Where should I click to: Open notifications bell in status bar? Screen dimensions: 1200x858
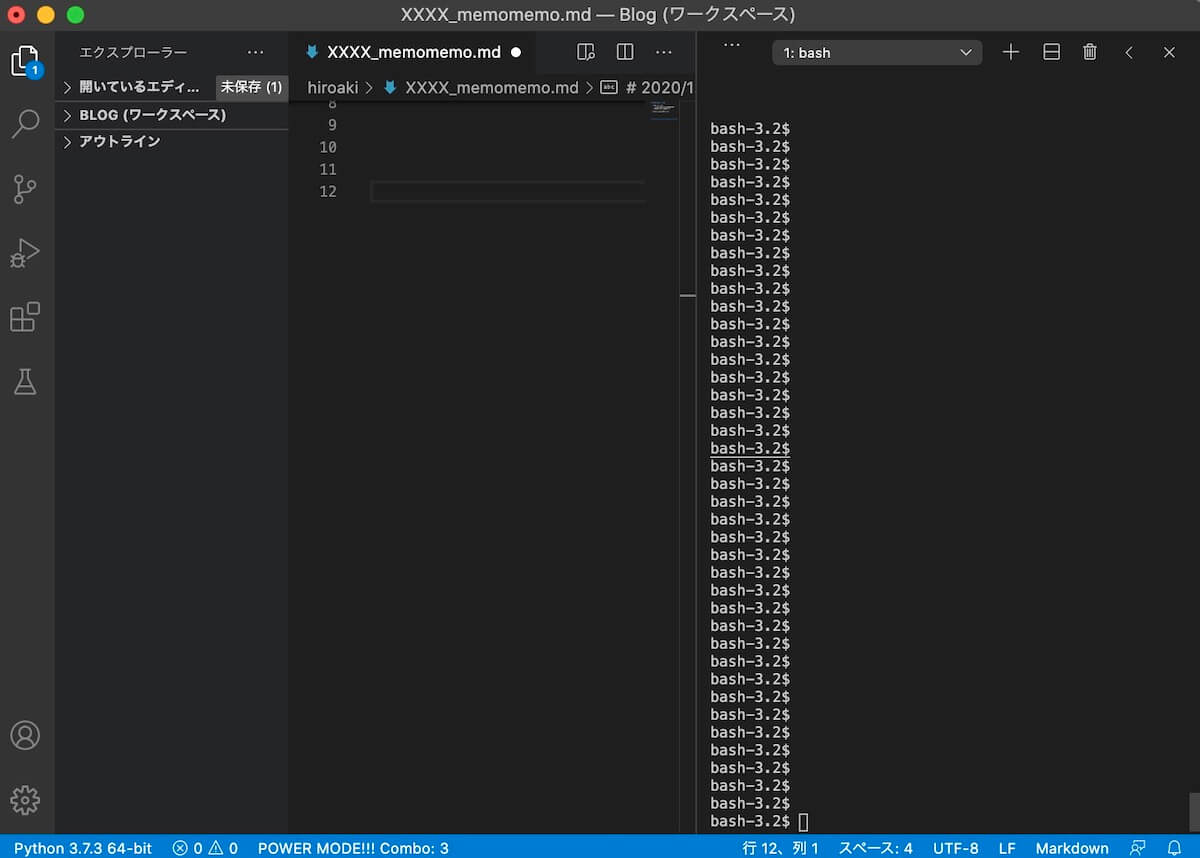(x=1174, y=848)
